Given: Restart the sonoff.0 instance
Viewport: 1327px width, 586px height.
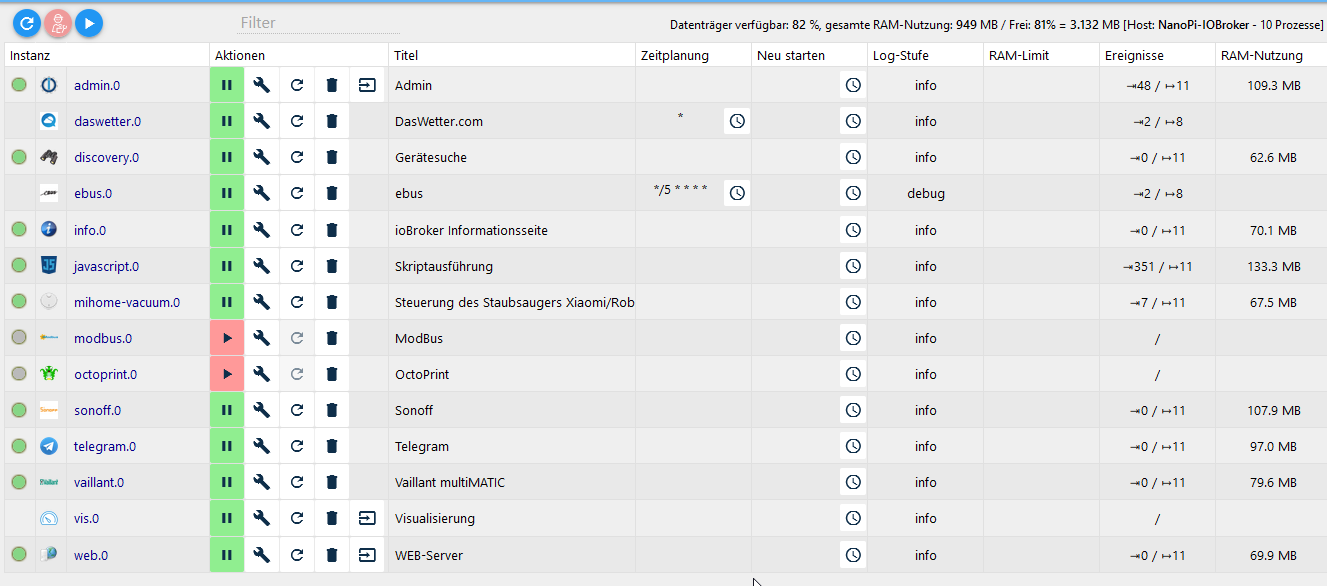Looking at the screenshot, I should (x=297, y=410).
